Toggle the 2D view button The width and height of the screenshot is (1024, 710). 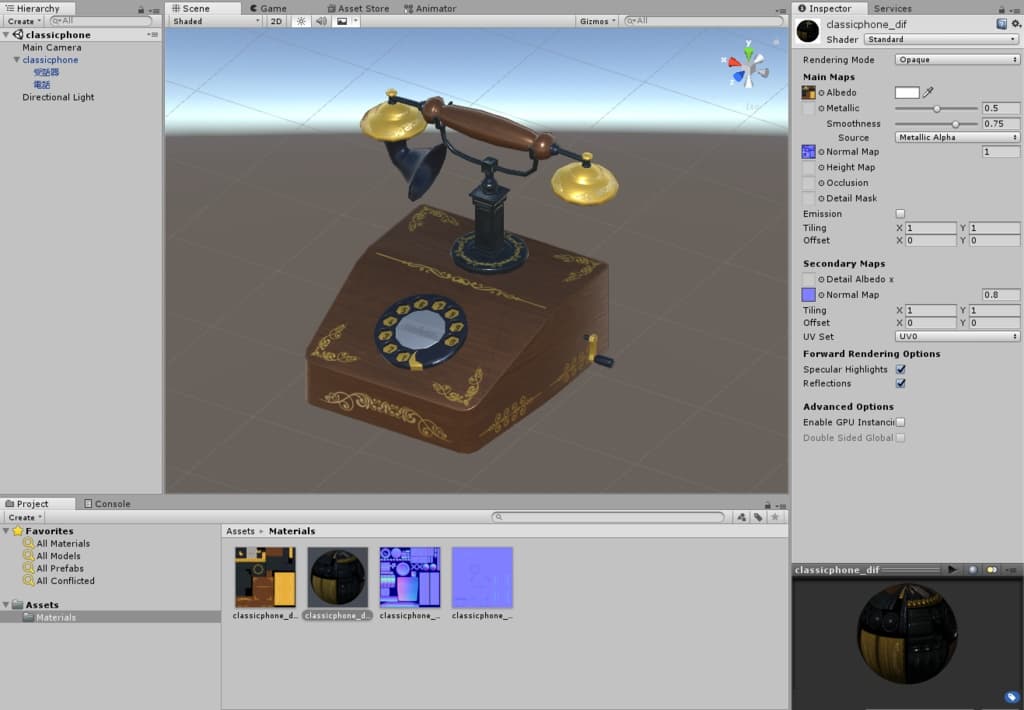click(x=277, y=21)
